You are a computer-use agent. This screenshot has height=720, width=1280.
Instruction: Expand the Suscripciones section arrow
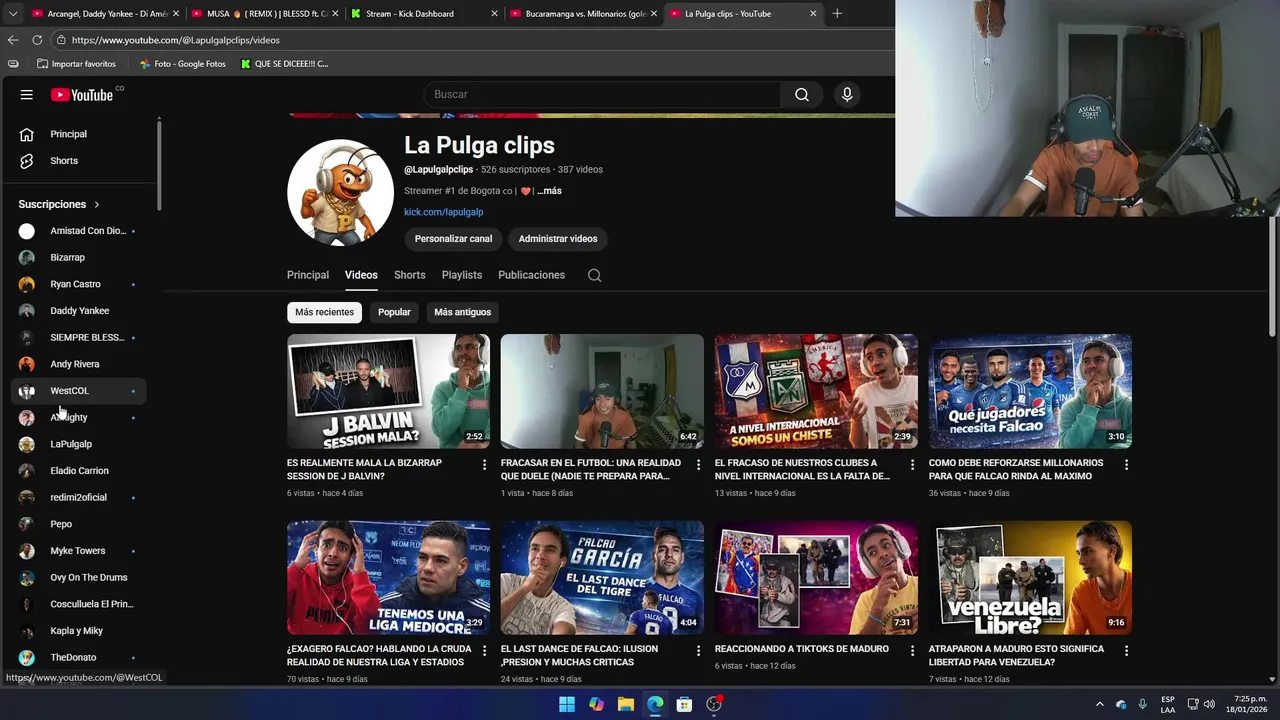(x=97, y=204)
